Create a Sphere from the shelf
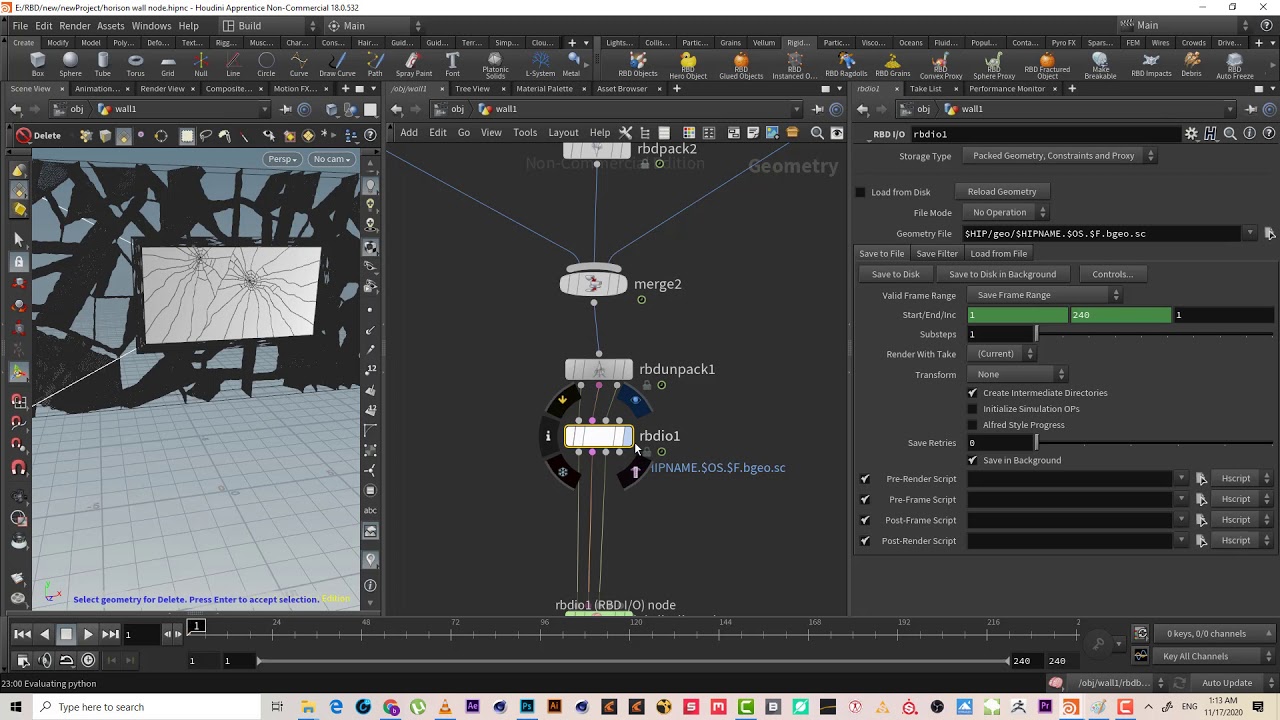The width and height of the screenshot is (1280, 720). 70,65
